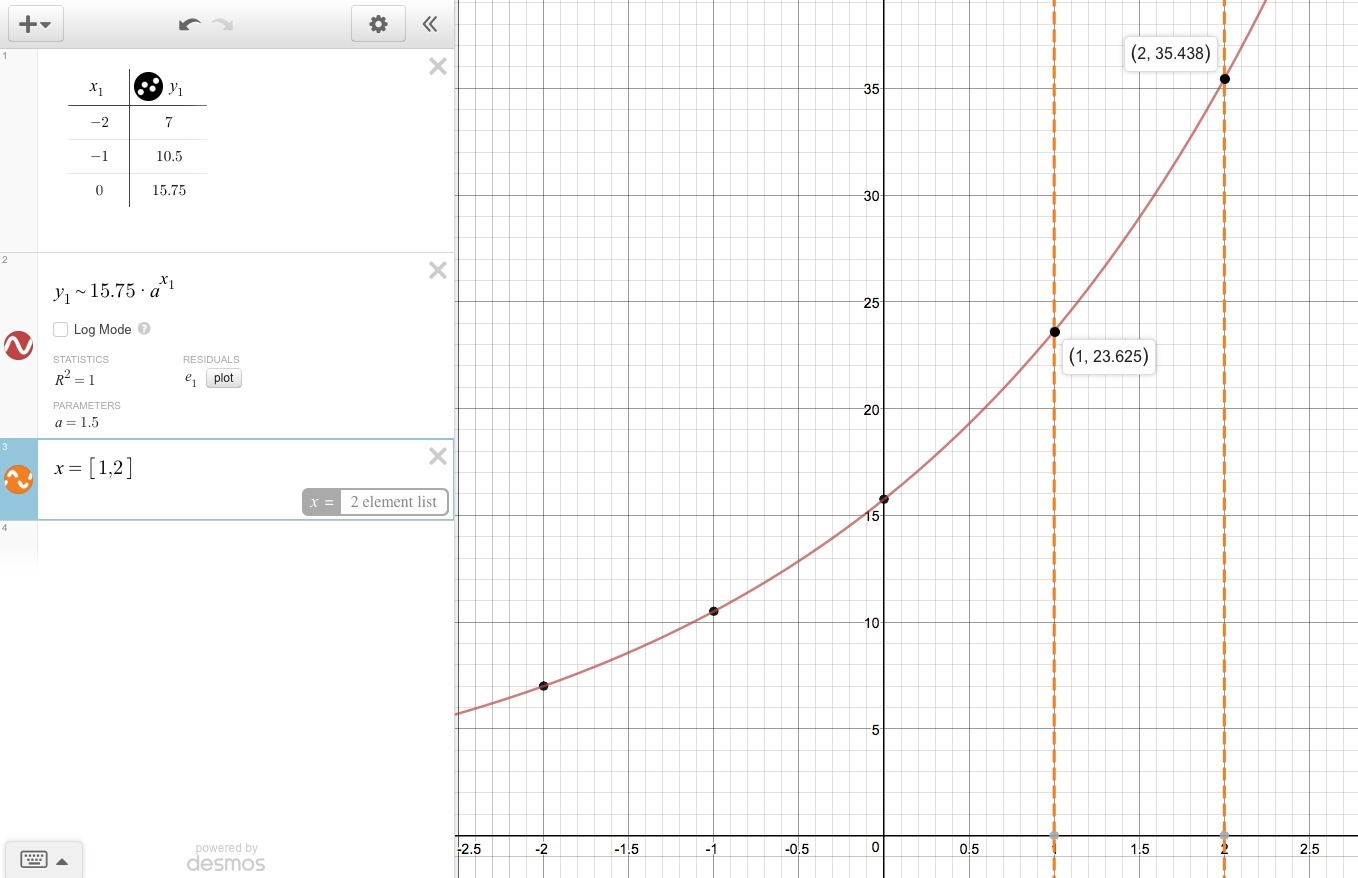Show the on-screen keyboard
Viewport: 1358px width, 878px height.
[34, 860]
